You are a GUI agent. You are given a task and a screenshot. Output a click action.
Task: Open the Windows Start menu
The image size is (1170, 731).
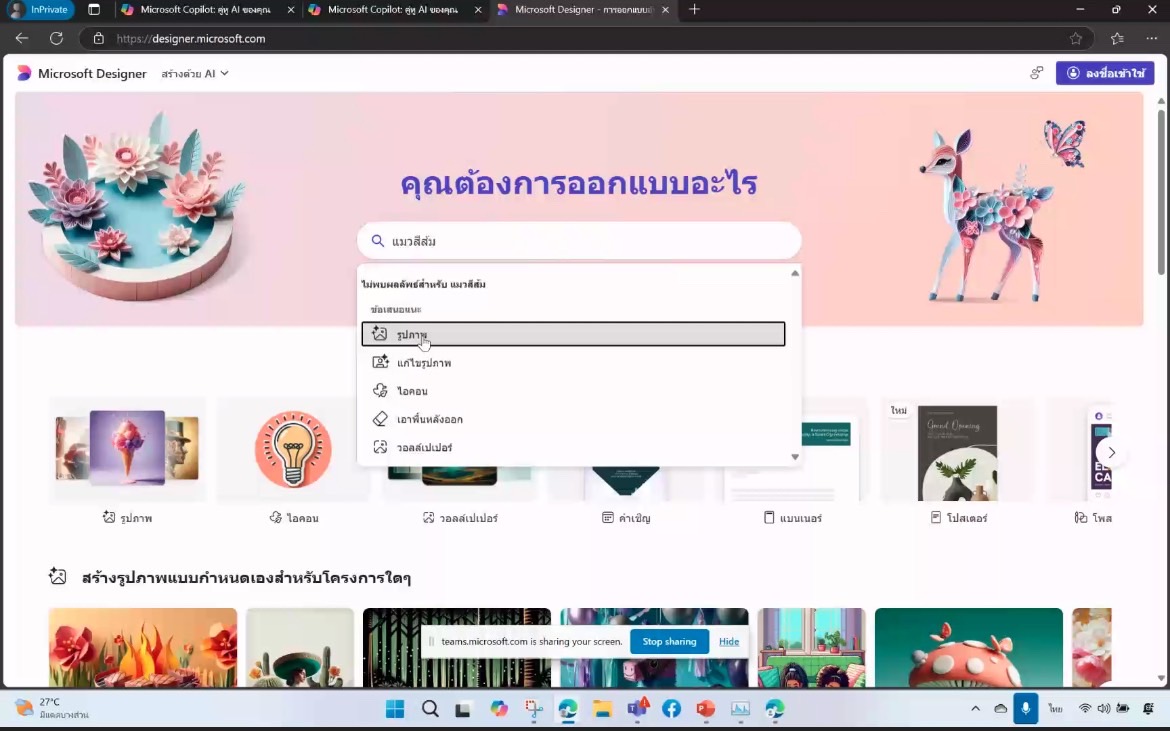click(x=395, y=709)
